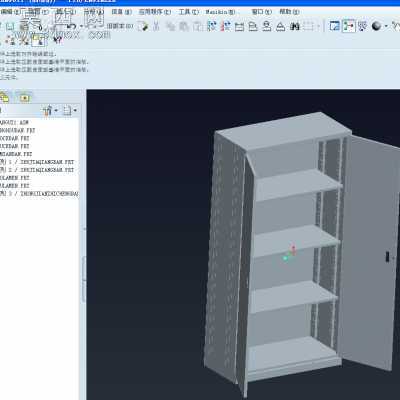400x400 pixels.
Task: Open the 应用程序 (Applications) menu
Action: pos(154,12)
